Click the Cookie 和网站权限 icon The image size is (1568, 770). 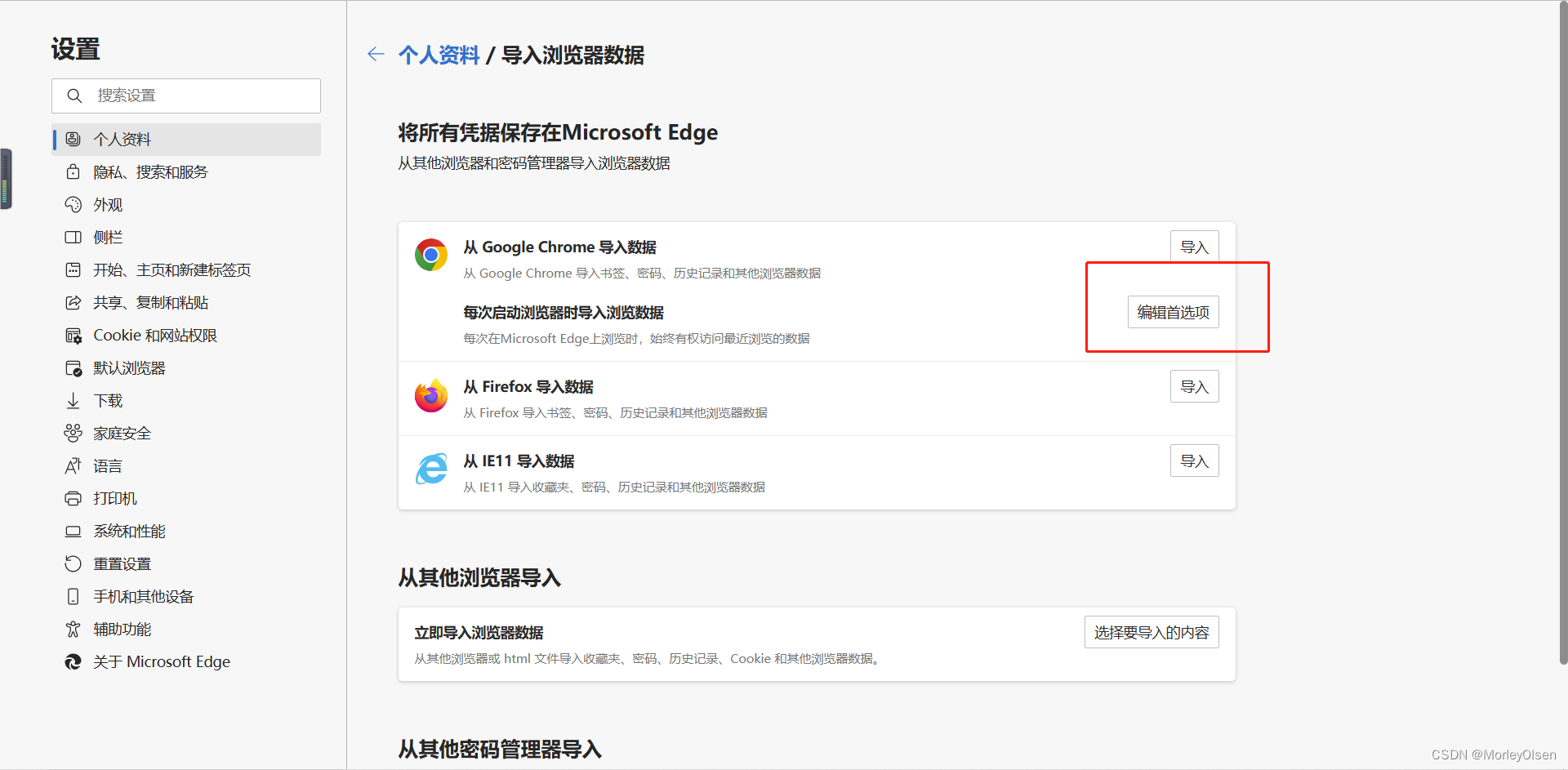73,335
